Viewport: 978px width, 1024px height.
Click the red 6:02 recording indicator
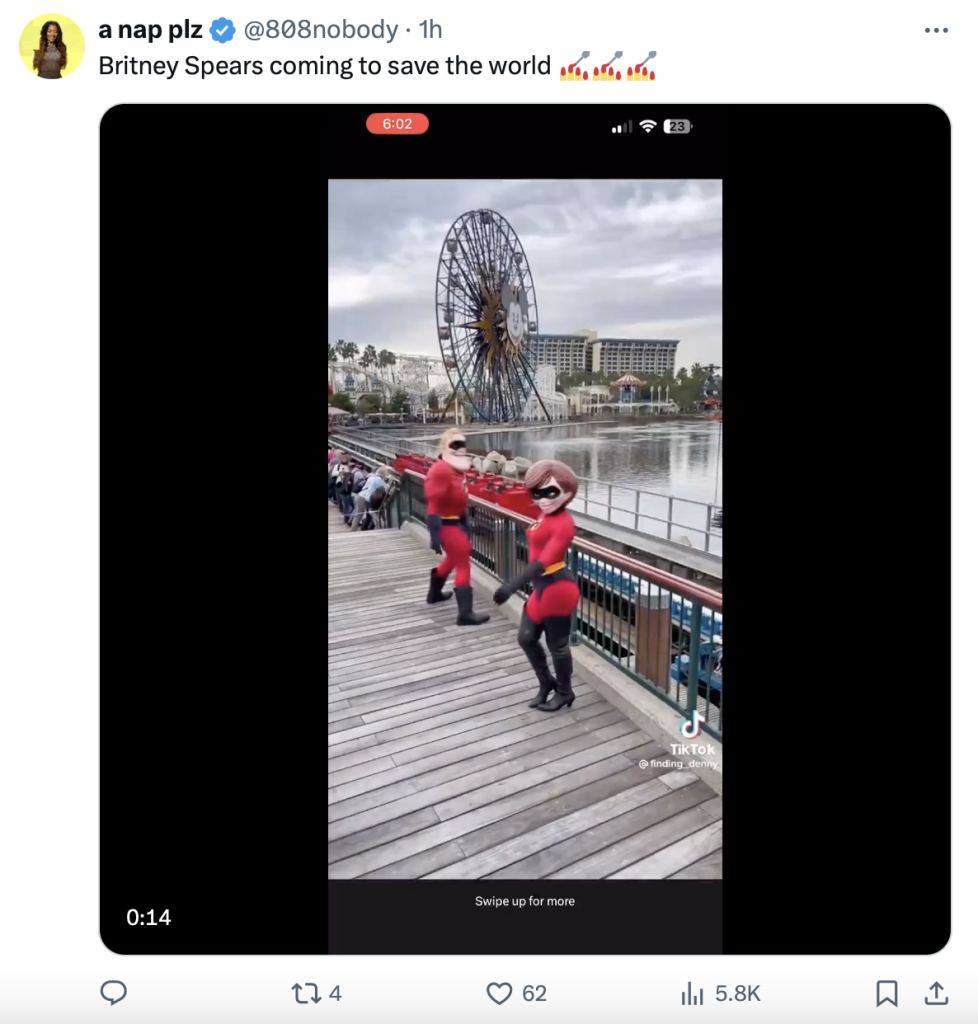point(397,124)
